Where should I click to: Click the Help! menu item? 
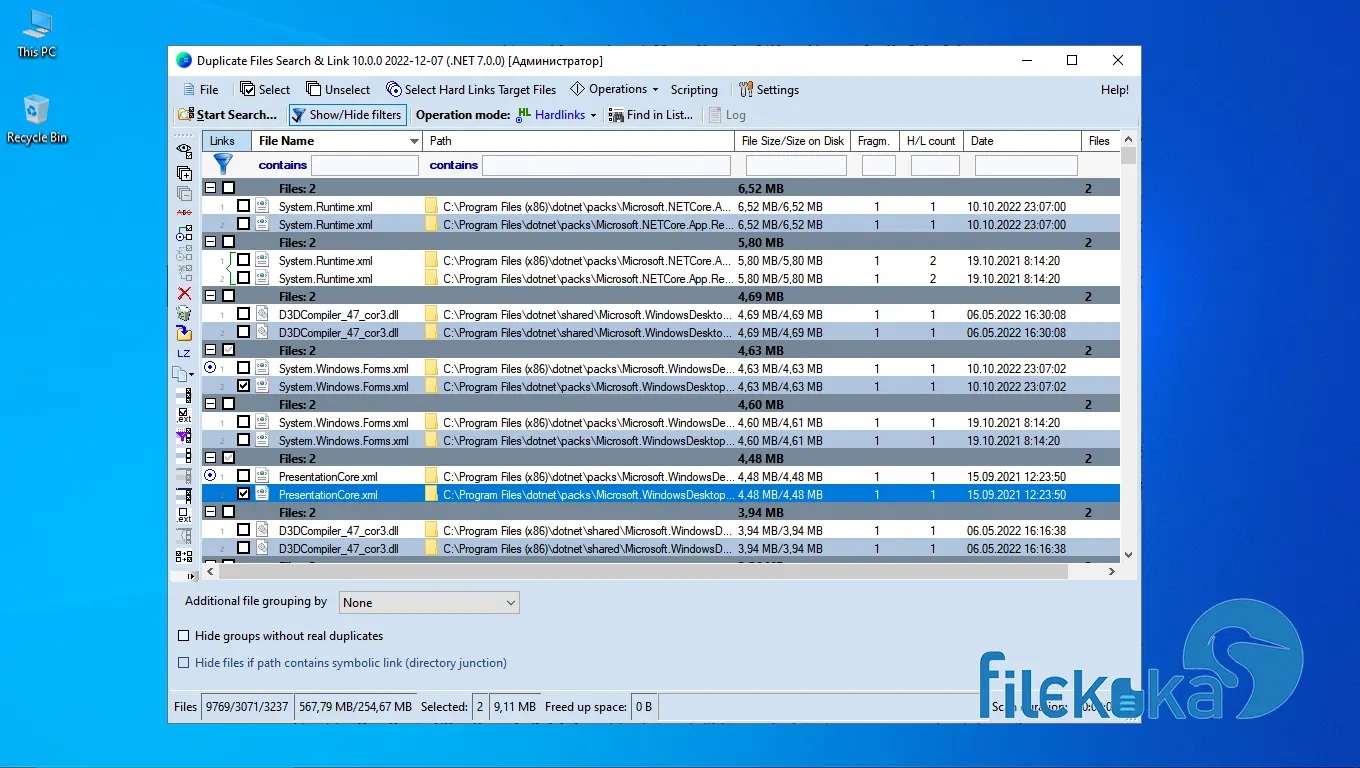point(1115,89)
